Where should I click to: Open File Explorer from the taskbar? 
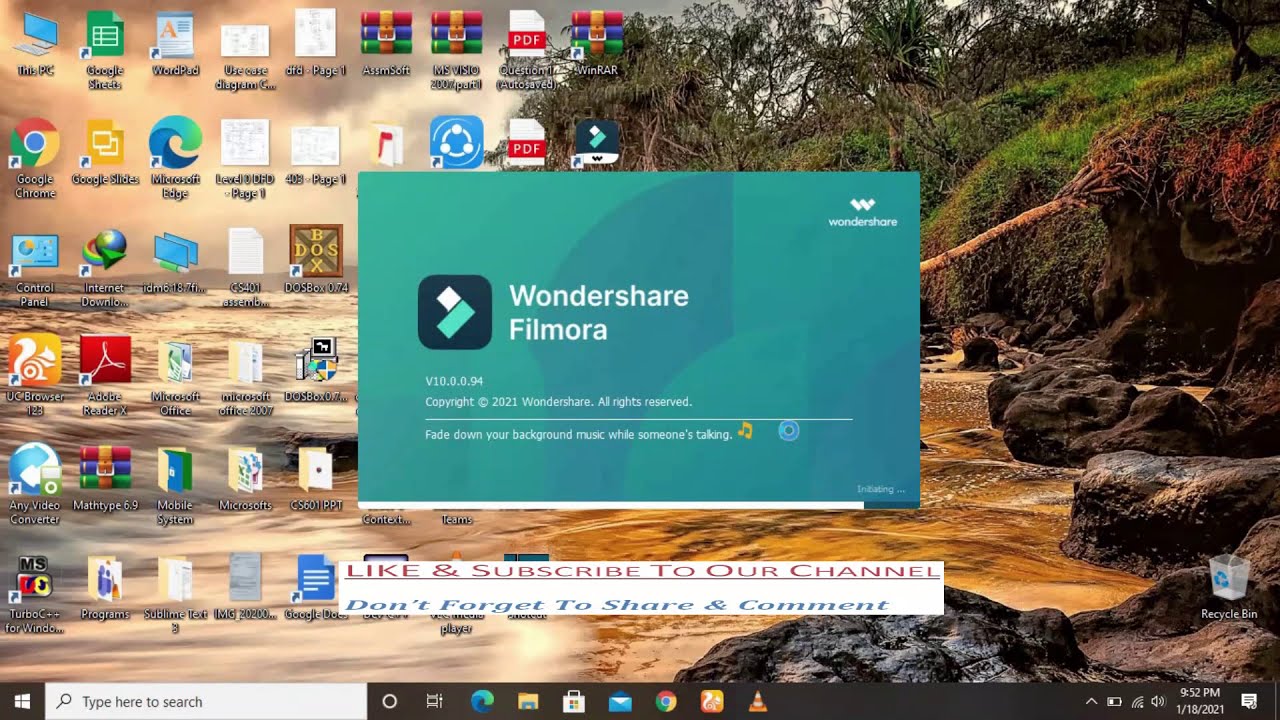point(528,701)
